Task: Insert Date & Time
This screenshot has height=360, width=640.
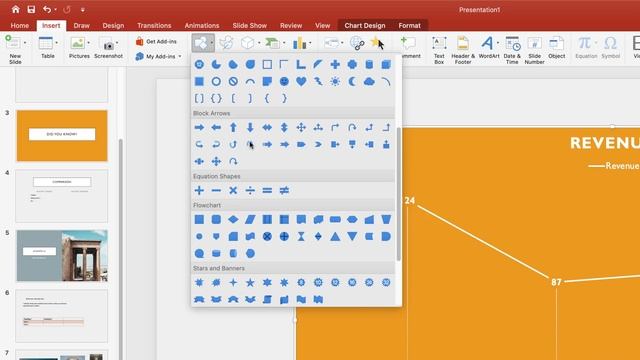Action: coord(512,50)
